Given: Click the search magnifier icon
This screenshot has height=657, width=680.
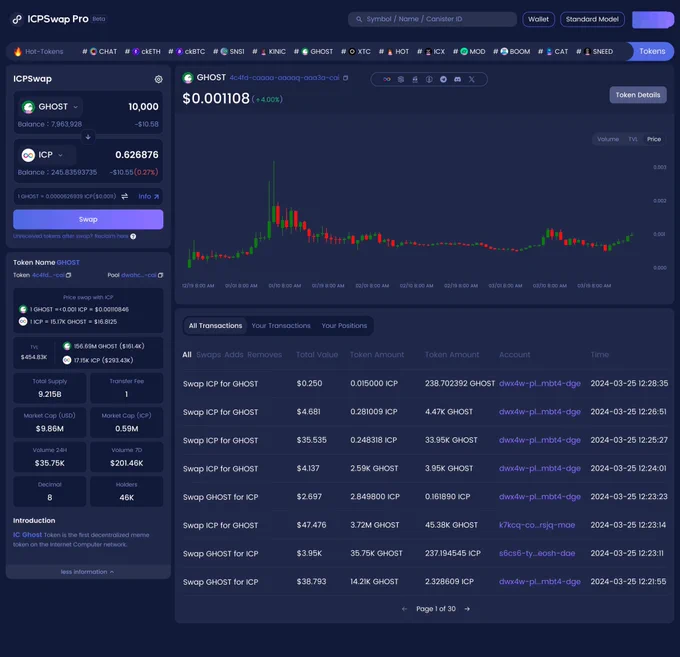Looking at the screenshot, I should (359, 19).
